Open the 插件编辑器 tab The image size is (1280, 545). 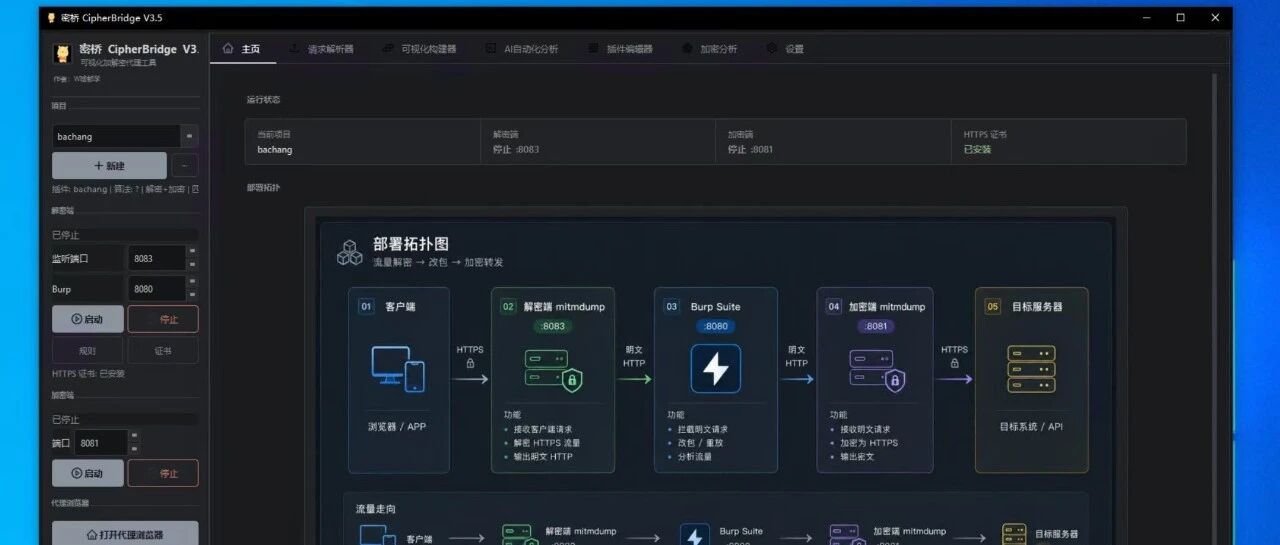pyautogui.click(x=620, y=49)
